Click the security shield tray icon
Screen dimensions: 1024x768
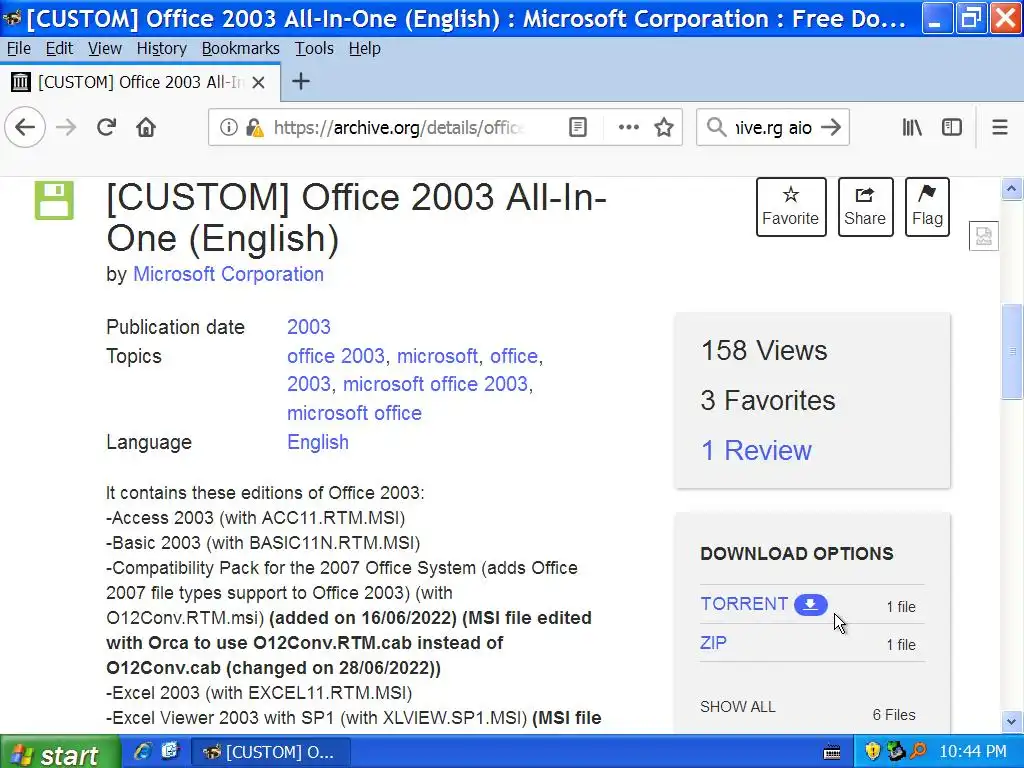click(872, 752)
